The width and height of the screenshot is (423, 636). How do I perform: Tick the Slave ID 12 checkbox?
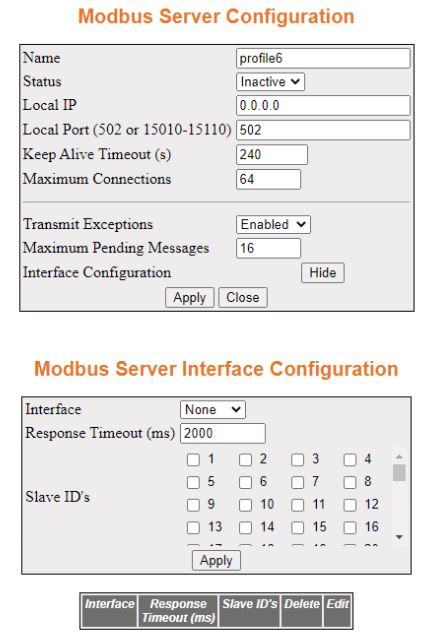click(350, 505)
